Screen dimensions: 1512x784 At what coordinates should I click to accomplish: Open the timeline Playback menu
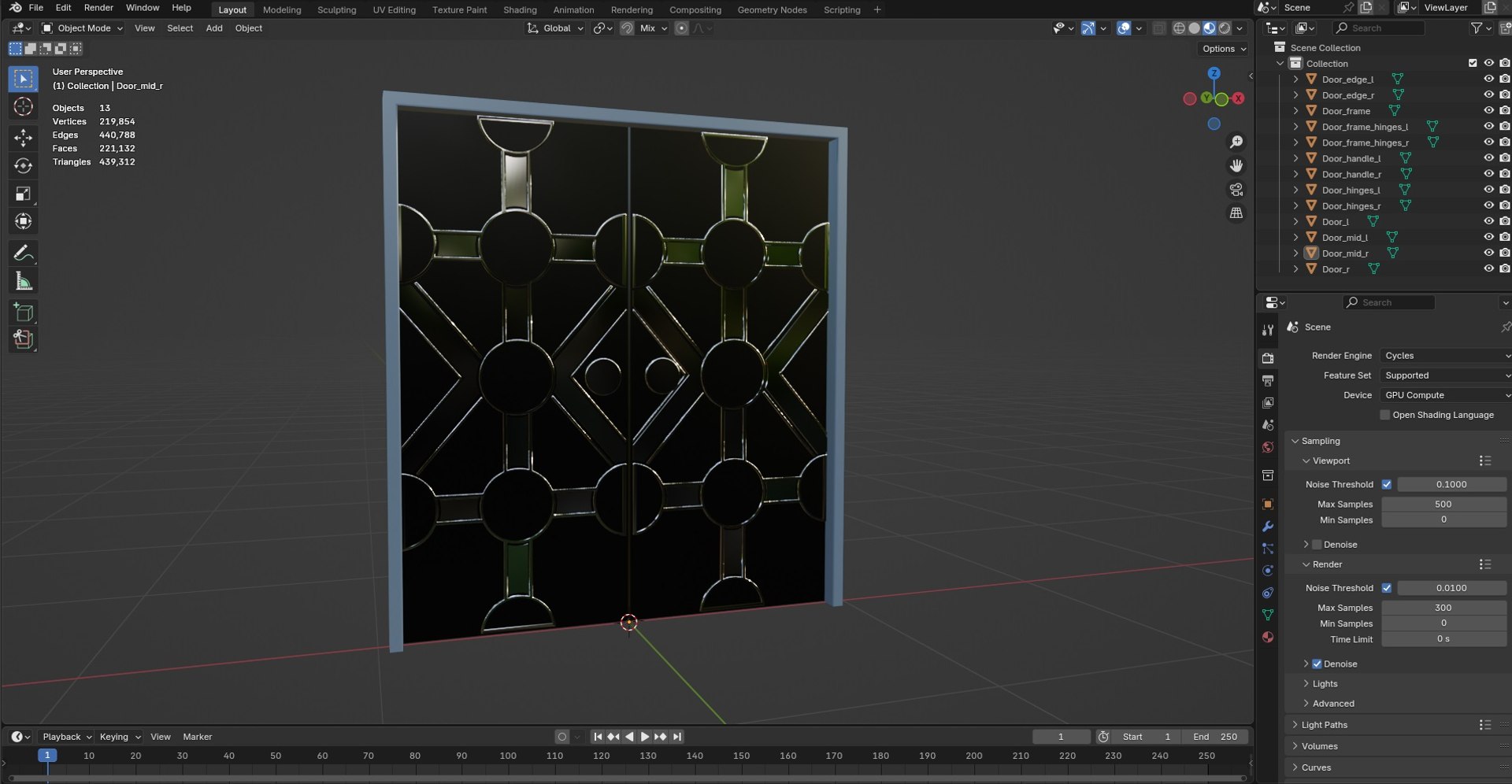point(66,737)
